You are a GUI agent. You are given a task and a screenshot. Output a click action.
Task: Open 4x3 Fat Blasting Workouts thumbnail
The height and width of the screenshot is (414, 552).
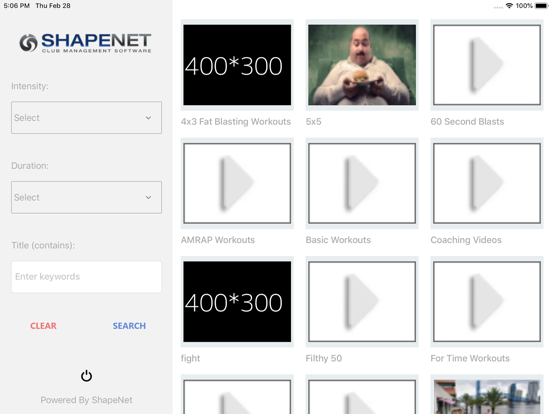(237, 65)
